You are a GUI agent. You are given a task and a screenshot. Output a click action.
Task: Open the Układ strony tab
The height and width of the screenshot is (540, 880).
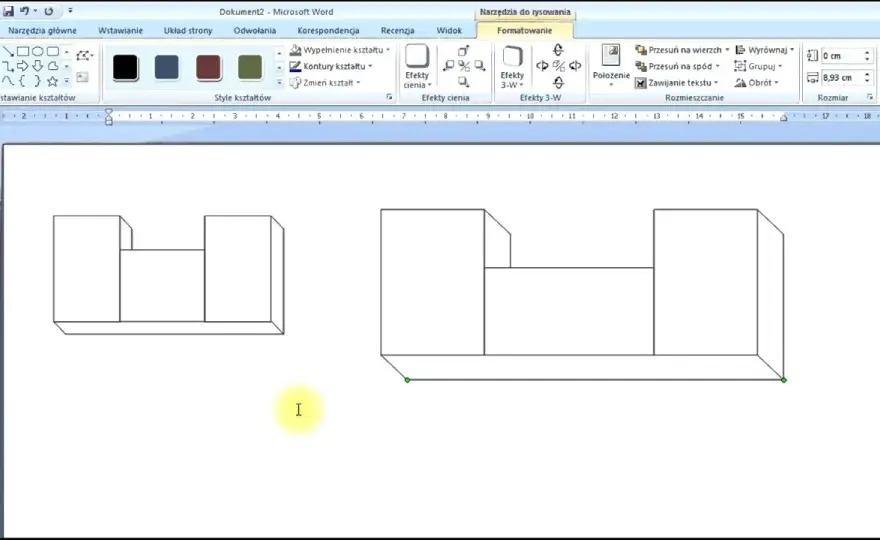(x=188, y=30)
